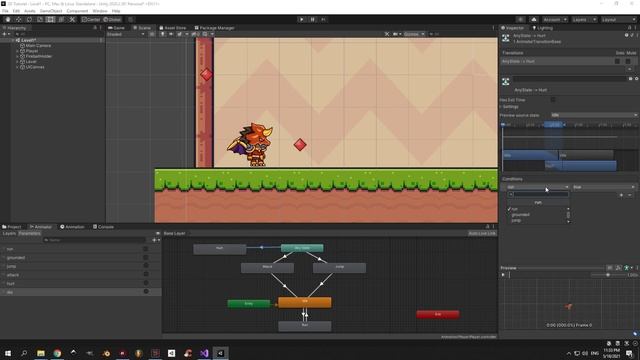640x360 pixels.
Task: Open the Layers dropdown
Action: [x=584, y=19]
